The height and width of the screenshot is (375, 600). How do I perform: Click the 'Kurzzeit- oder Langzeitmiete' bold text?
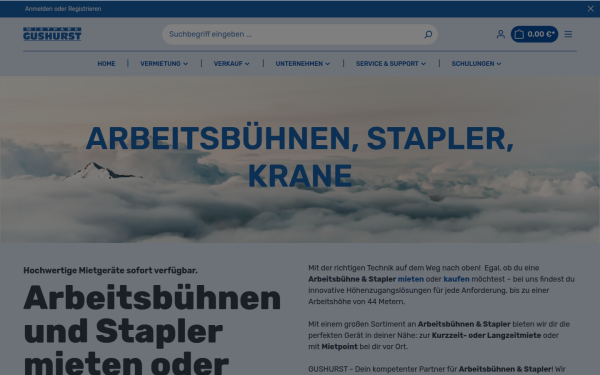(x=486, y=335)
